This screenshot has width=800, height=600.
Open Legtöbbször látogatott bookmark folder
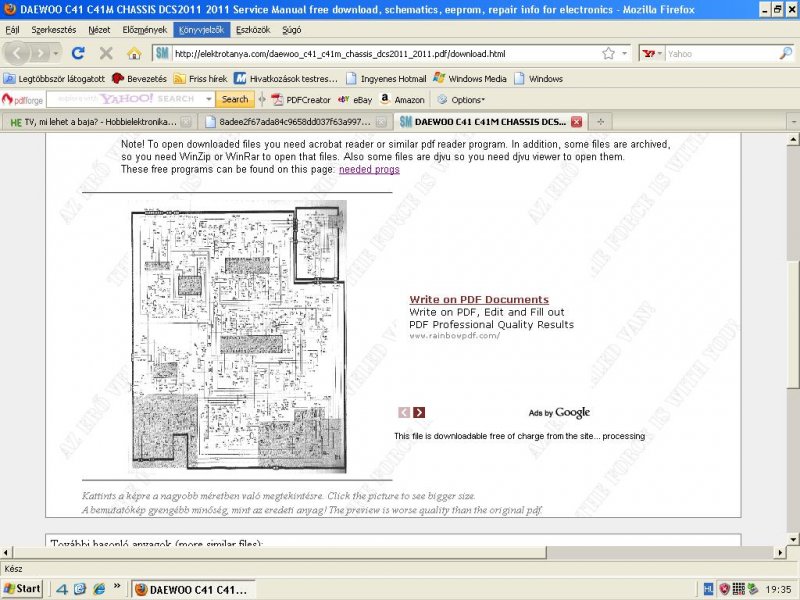[x=54, y=79]
